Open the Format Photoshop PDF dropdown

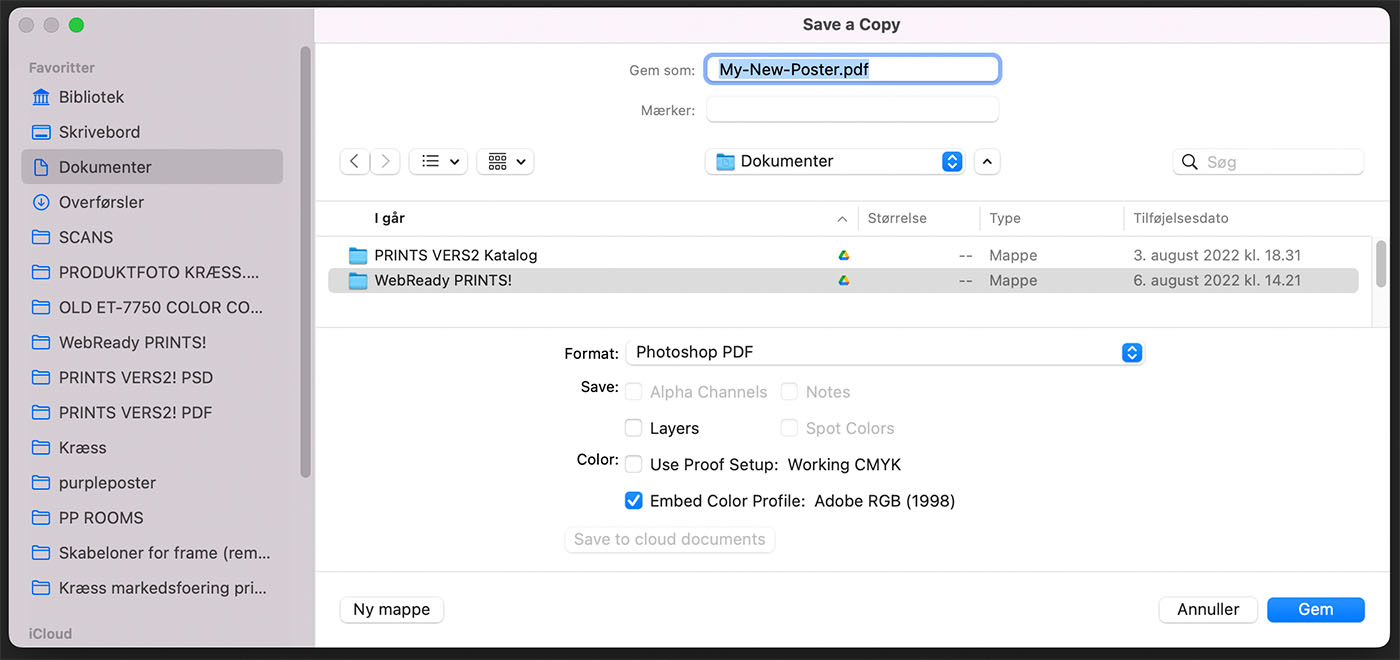885,352
